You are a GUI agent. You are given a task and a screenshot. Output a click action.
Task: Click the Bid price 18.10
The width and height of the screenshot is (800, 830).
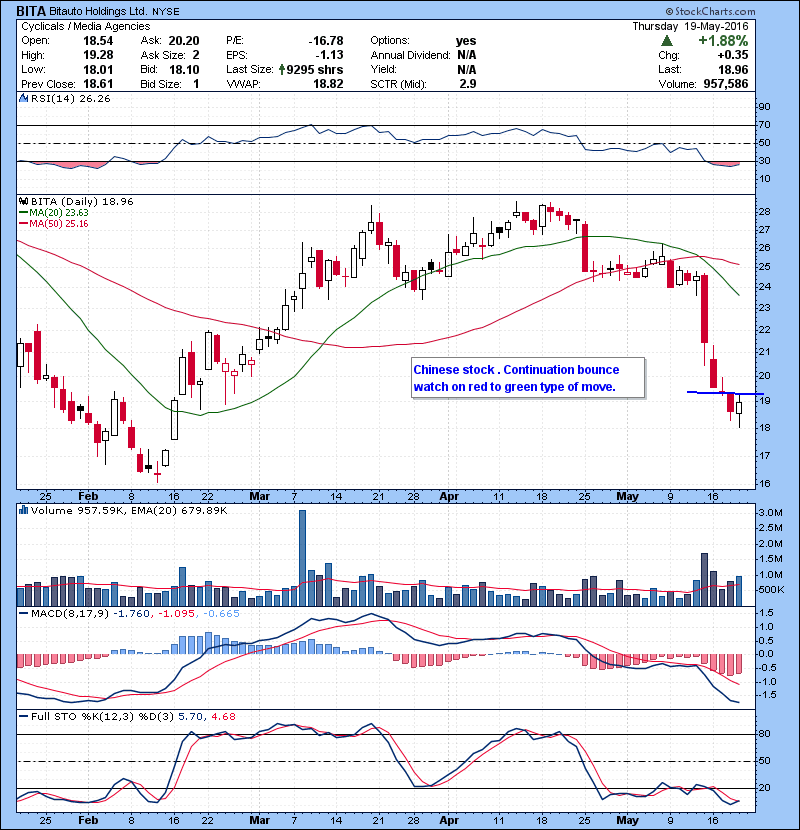click(184, 69)
